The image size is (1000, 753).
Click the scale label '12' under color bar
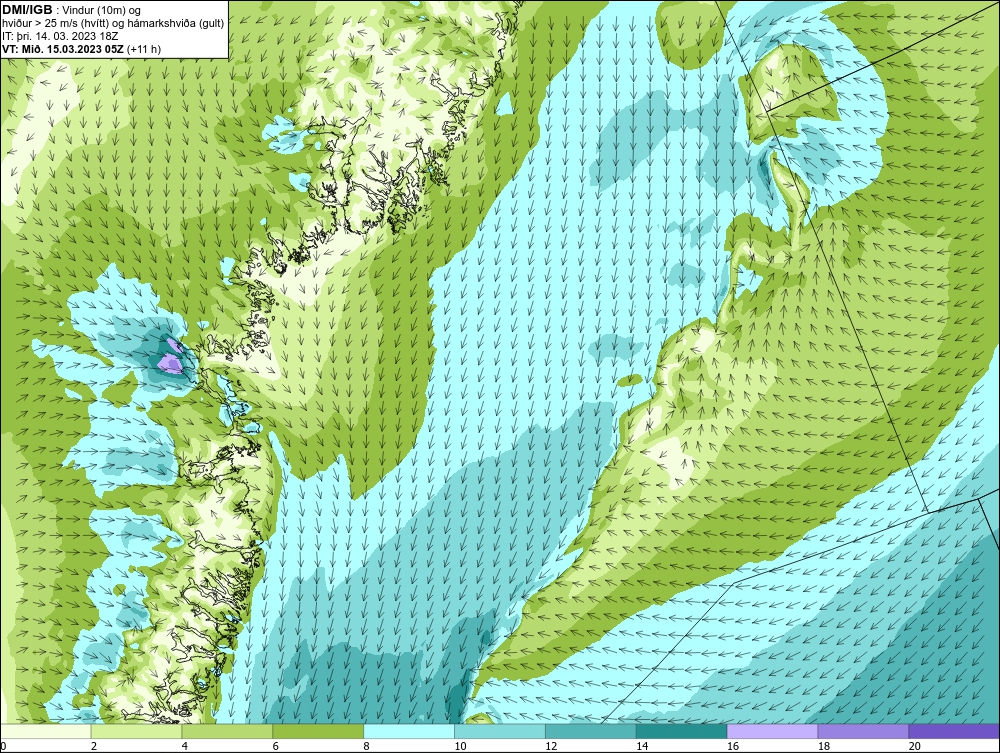click(x=551, y=746)
